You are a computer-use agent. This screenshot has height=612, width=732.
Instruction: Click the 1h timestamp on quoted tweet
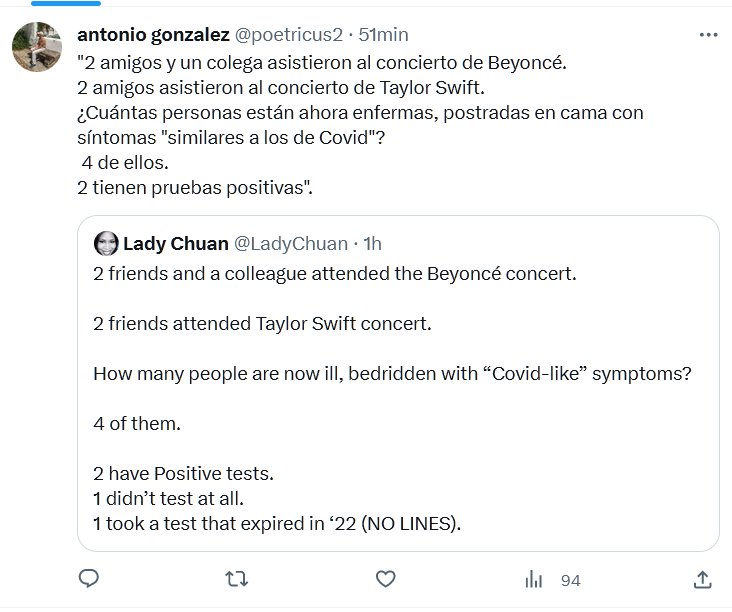pos(371,243)
